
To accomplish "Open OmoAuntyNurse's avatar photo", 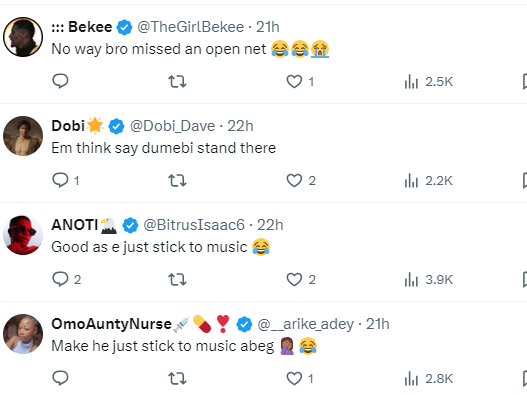I will click(23, 334).
